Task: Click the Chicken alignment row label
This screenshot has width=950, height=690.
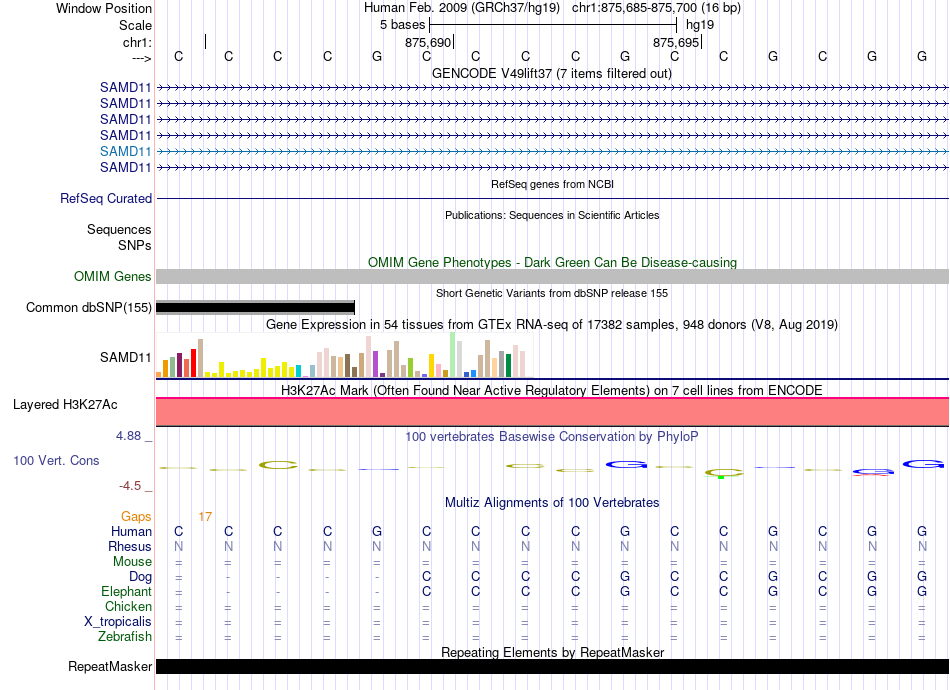Action: click(128, 606)
